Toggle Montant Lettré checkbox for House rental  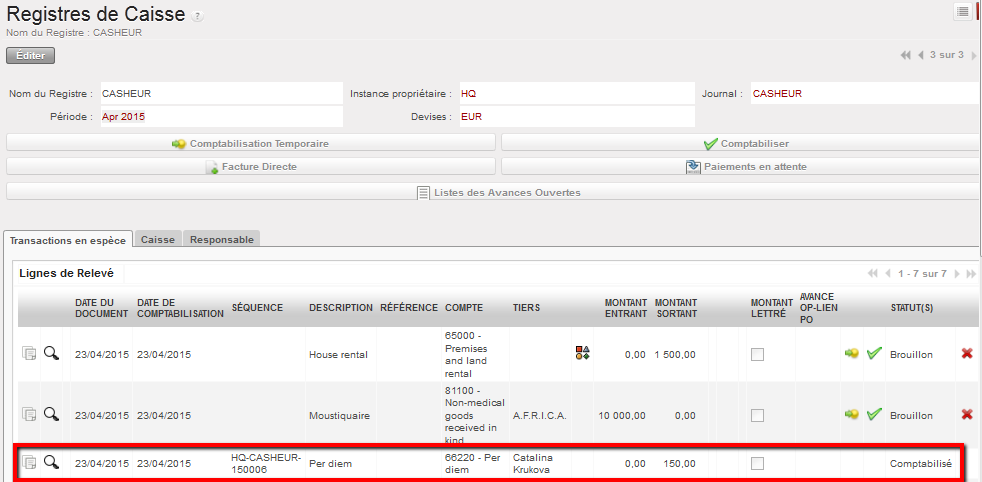point(757,354)
